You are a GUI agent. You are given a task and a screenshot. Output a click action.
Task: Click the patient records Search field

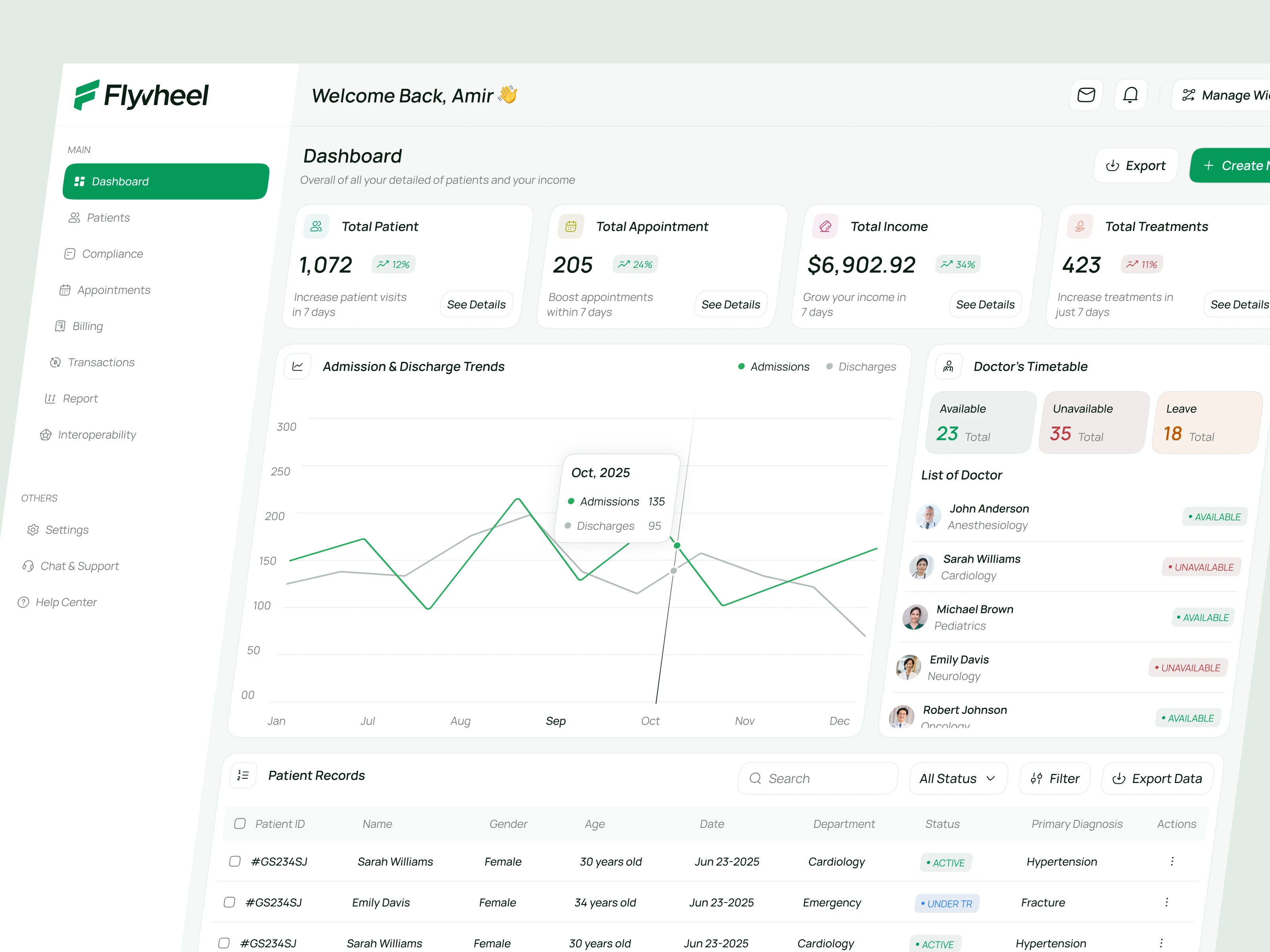817,779
